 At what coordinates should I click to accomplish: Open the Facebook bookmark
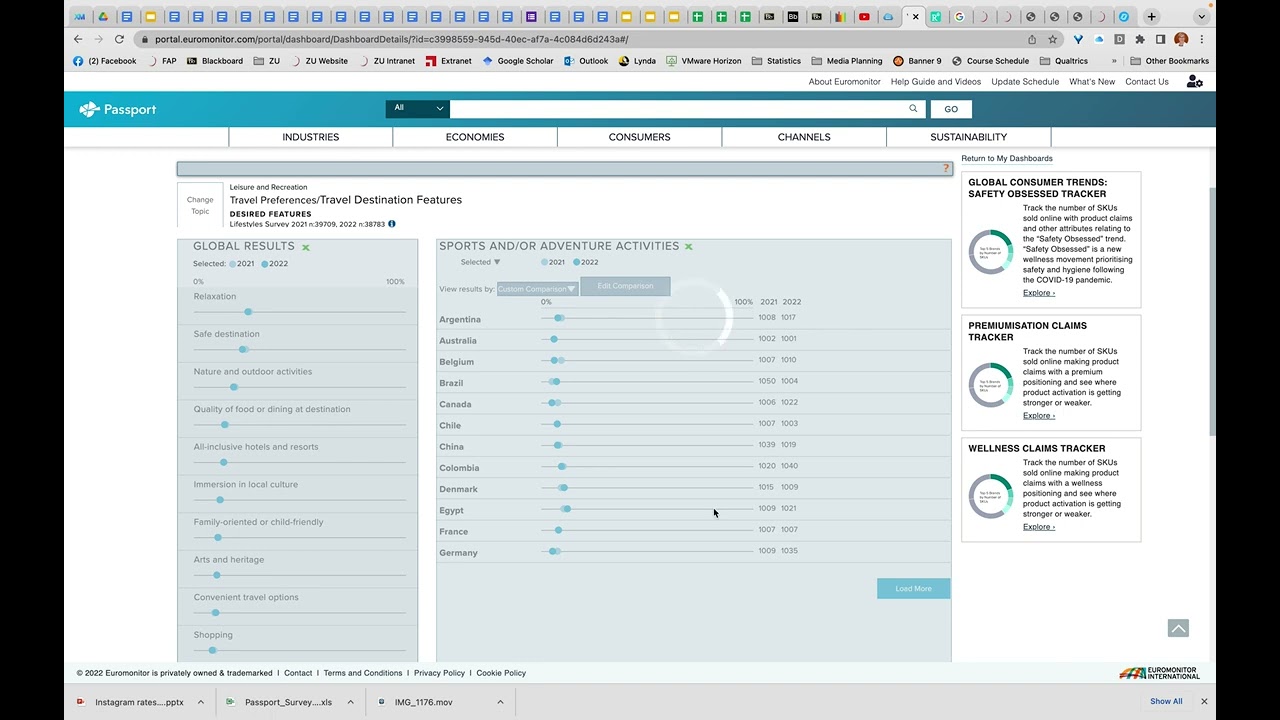(x=105, y=61)
